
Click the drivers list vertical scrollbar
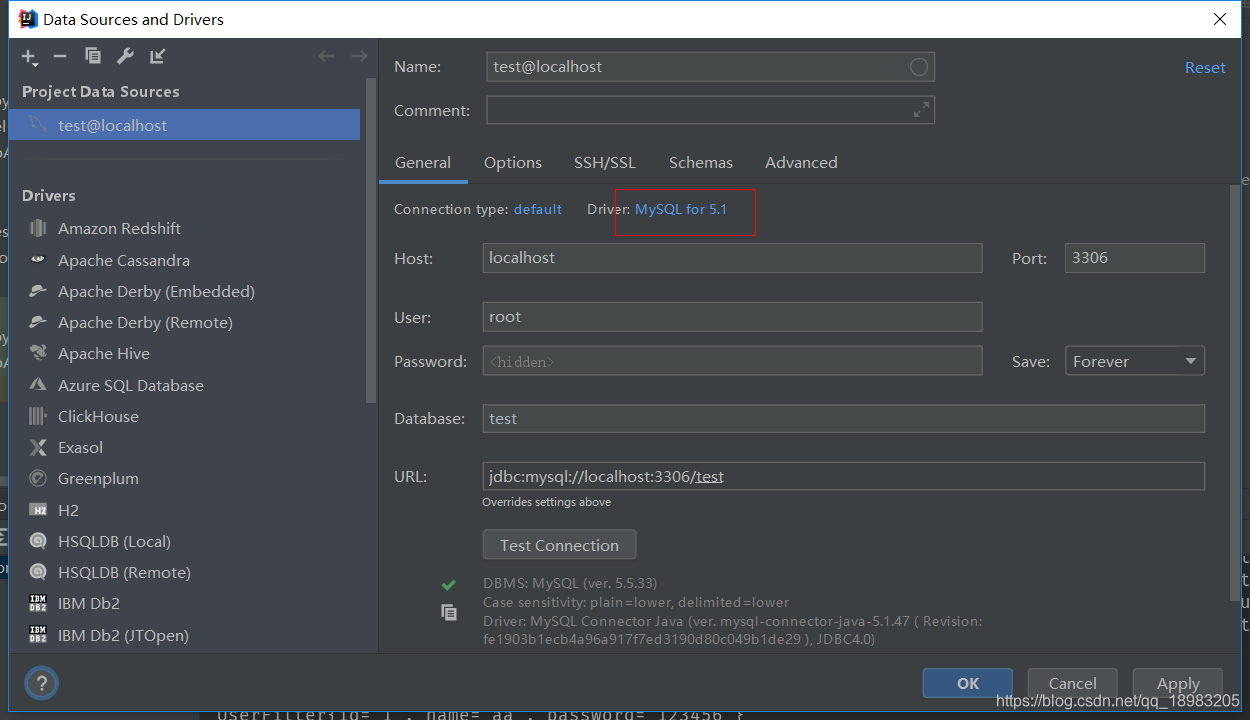pyautogui.click(x=372, y=240)
